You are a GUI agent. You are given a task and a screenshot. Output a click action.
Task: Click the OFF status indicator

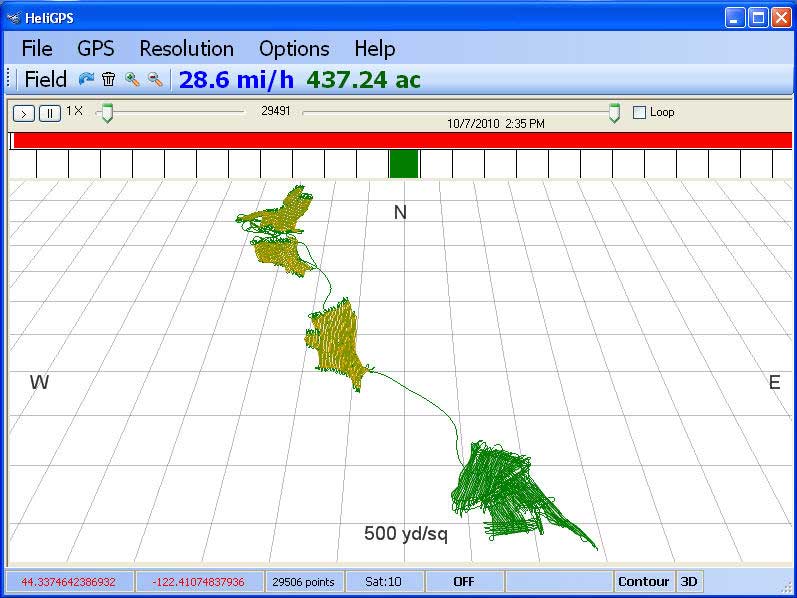(x=464, y=581)
